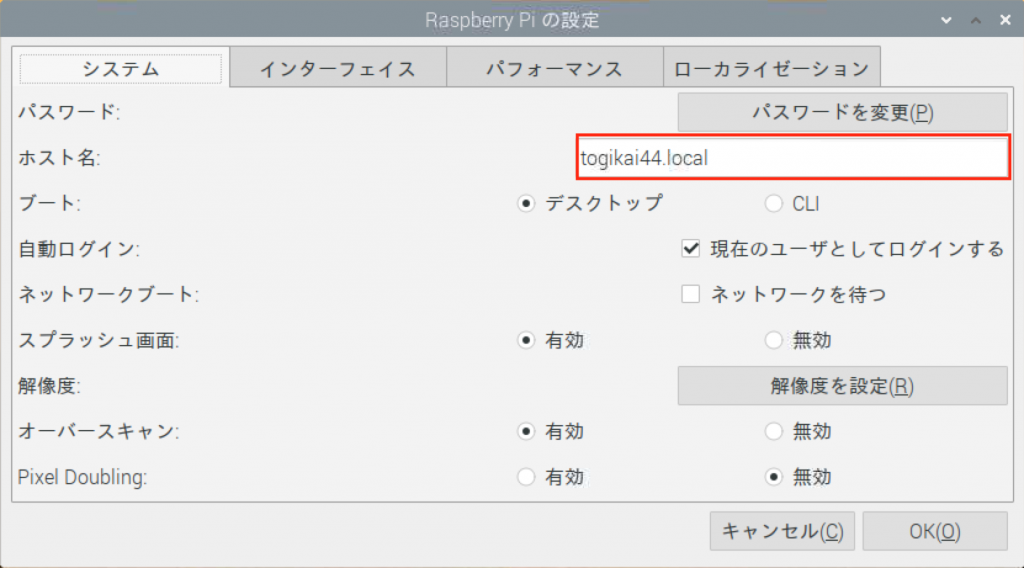Set オーバースキャン to 有効

[x=526, y=432]
